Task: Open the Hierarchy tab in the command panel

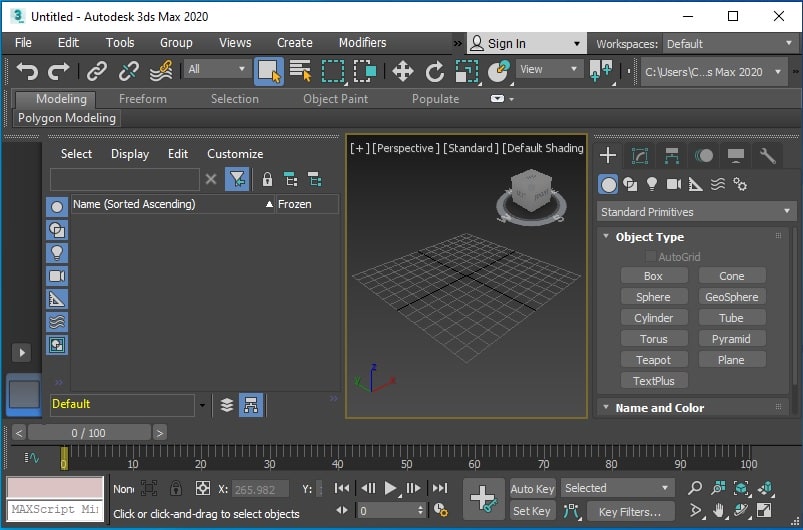Action: pos(672,155)
